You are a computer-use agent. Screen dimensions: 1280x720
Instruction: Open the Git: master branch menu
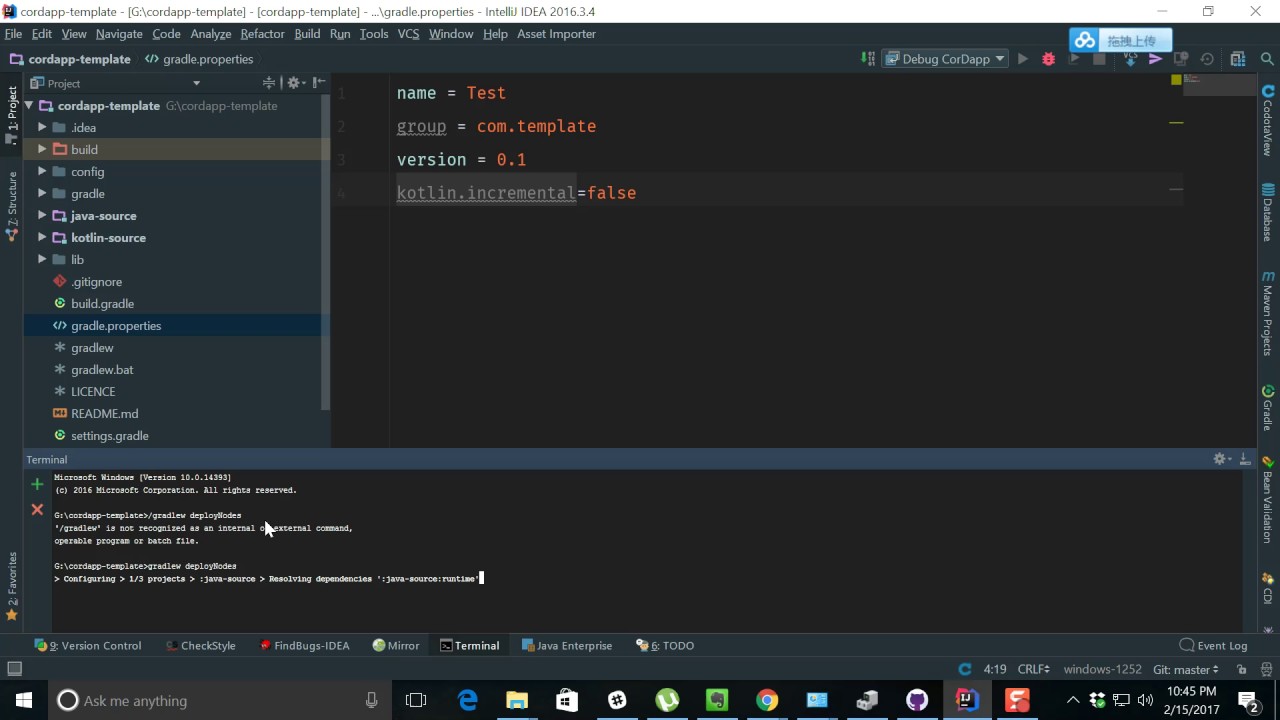click(1186, 669)
